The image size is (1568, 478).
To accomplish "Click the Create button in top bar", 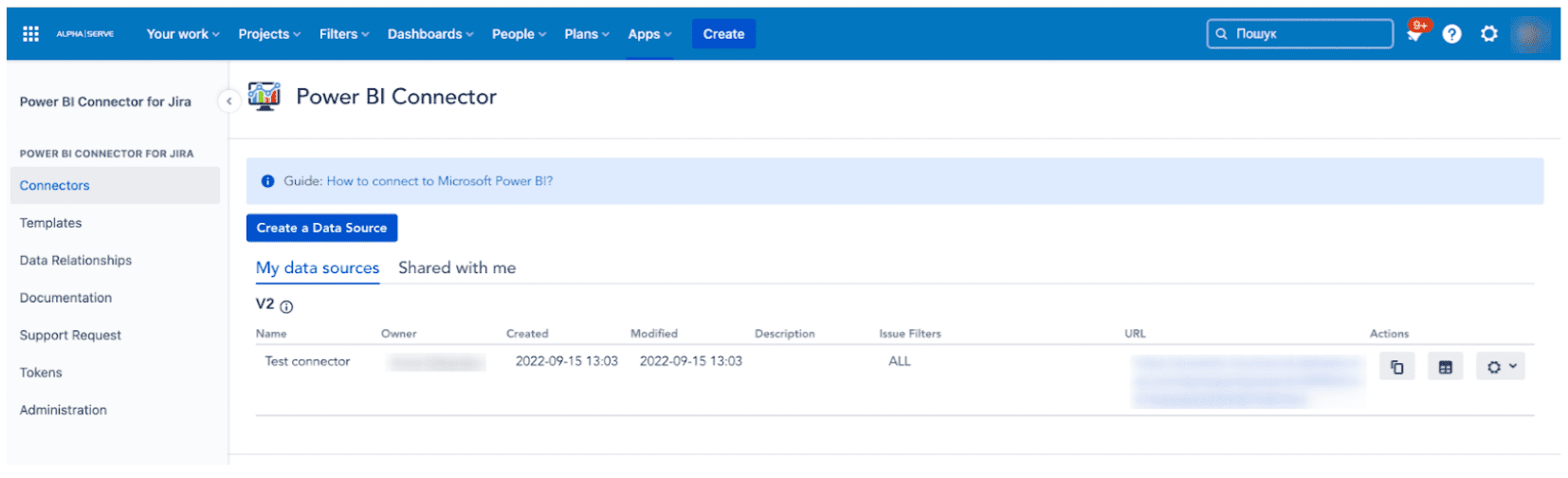I will (723, 34).
